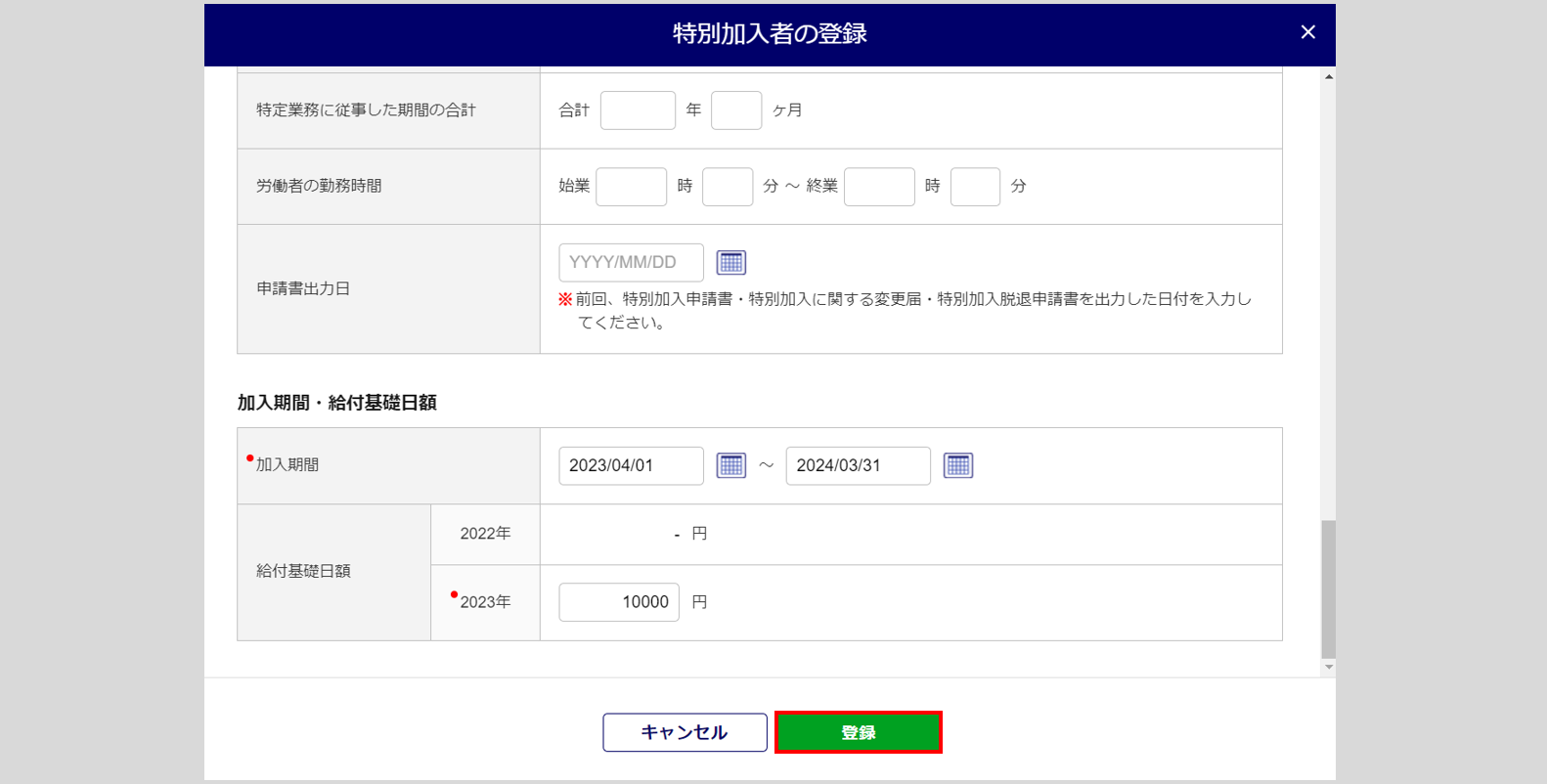
Task: Click the 申請書出力日 YYYY/MM/DD date field
Action: pyautogui.click(x=631, y=263)
